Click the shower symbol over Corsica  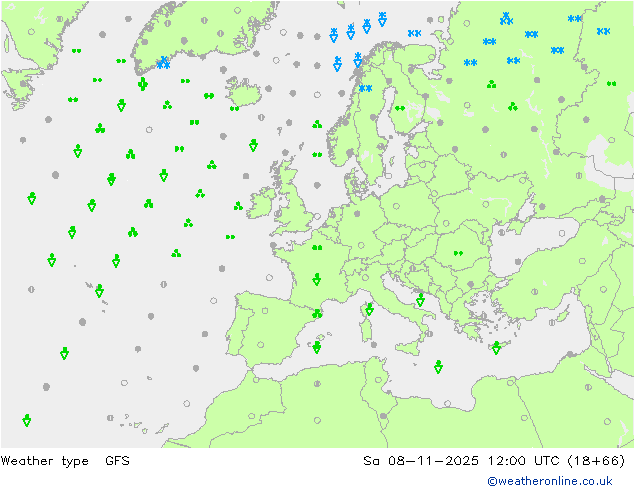(369, 309)
